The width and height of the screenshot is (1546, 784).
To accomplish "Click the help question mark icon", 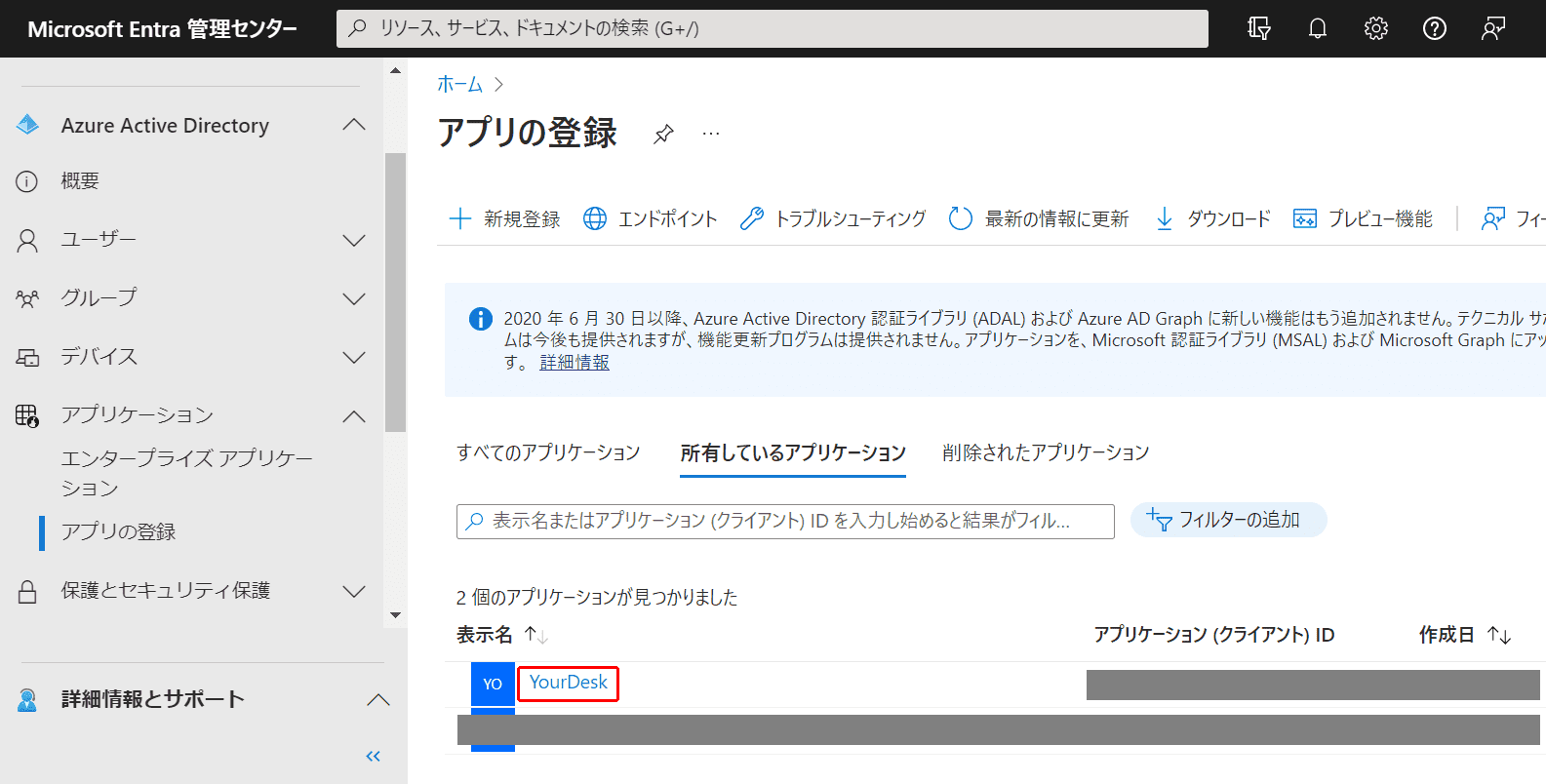I will (x=1434, y=28).
